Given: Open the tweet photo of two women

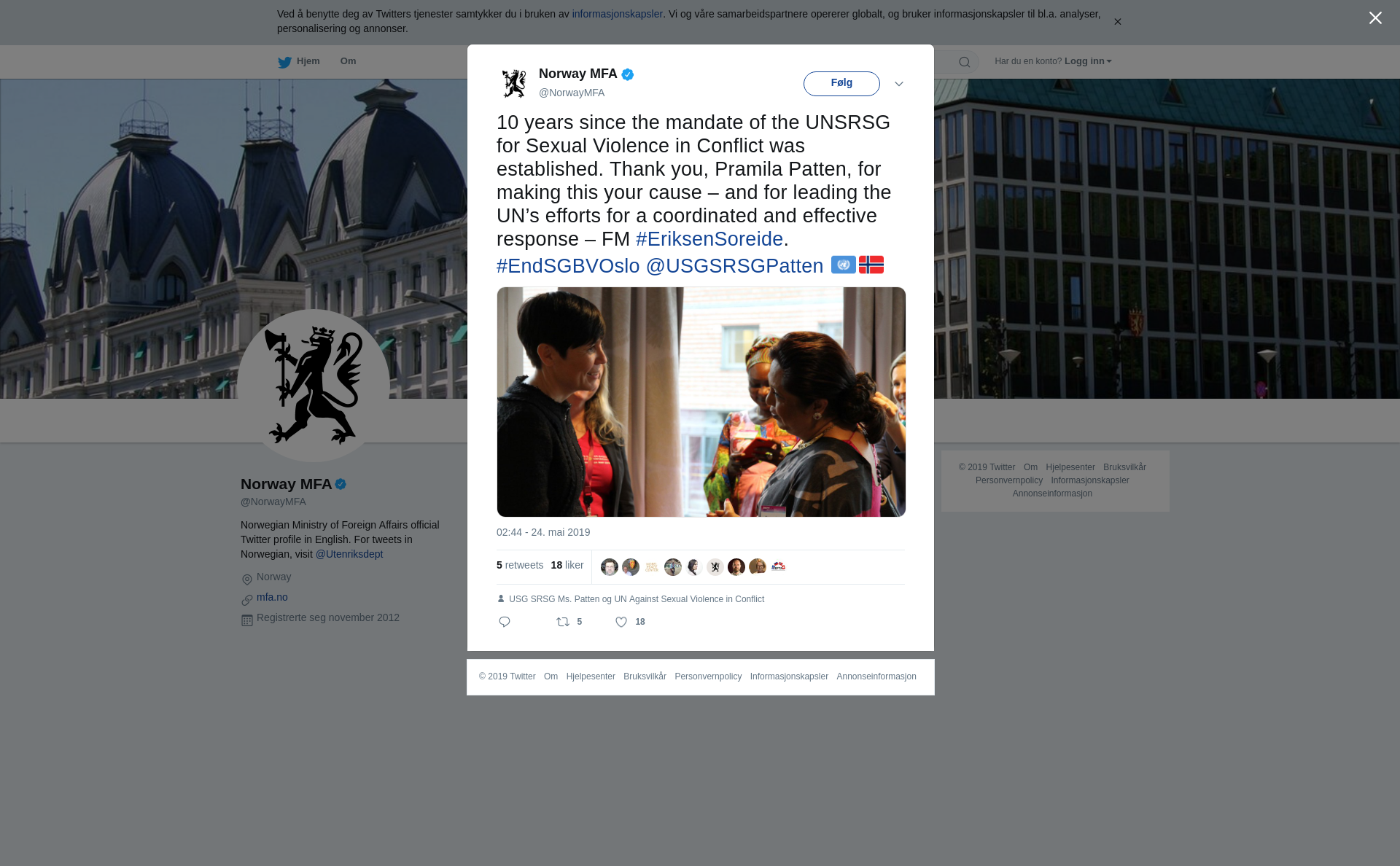Looking at the screenshot, I should [701, 402].
